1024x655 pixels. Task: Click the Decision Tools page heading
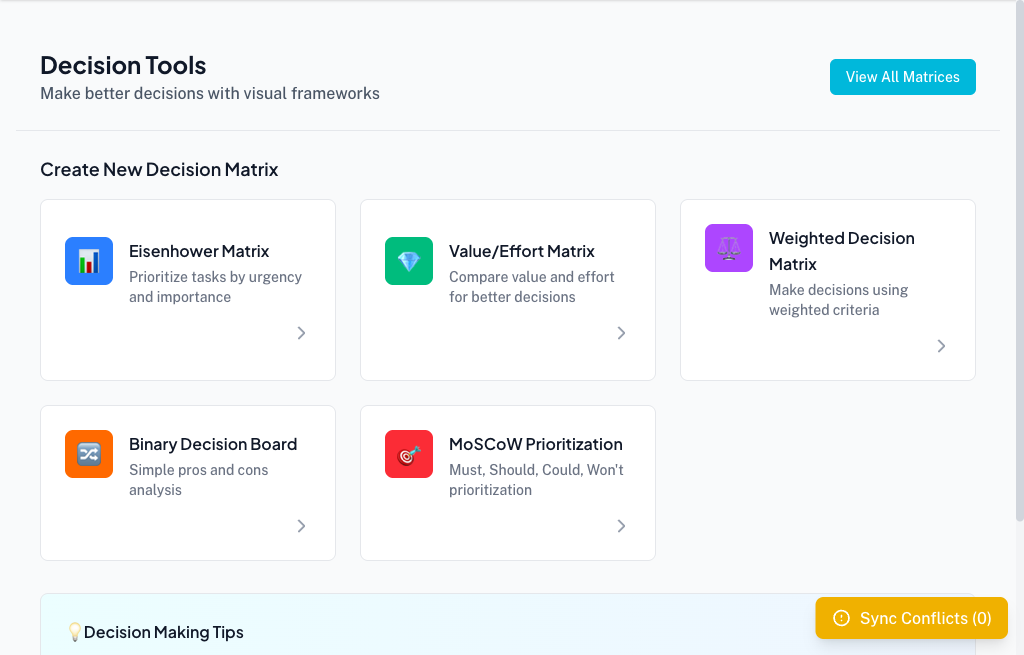123,65
